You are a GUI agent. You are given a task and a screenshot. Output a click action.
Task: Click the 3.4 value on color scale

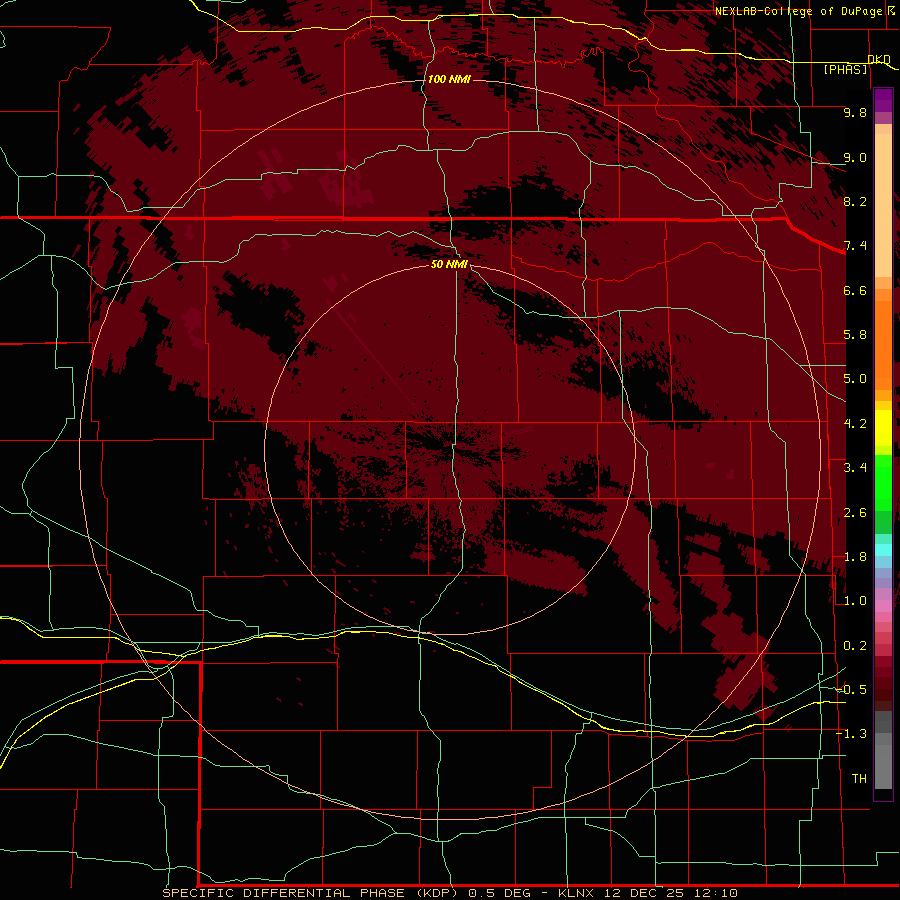855,468
